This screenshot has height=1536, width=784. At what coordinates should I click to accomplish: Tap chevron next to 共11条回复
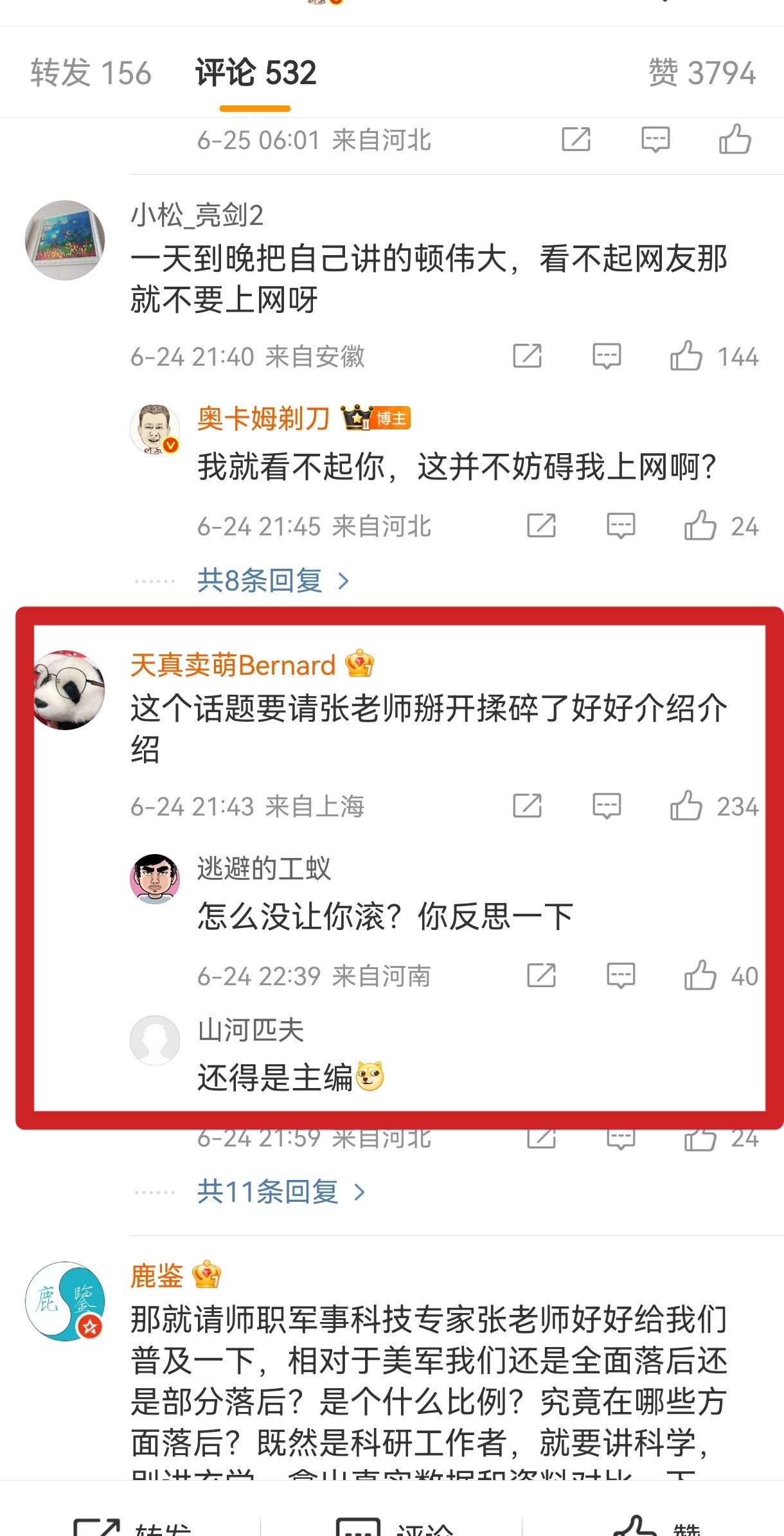click(359, 1193)
